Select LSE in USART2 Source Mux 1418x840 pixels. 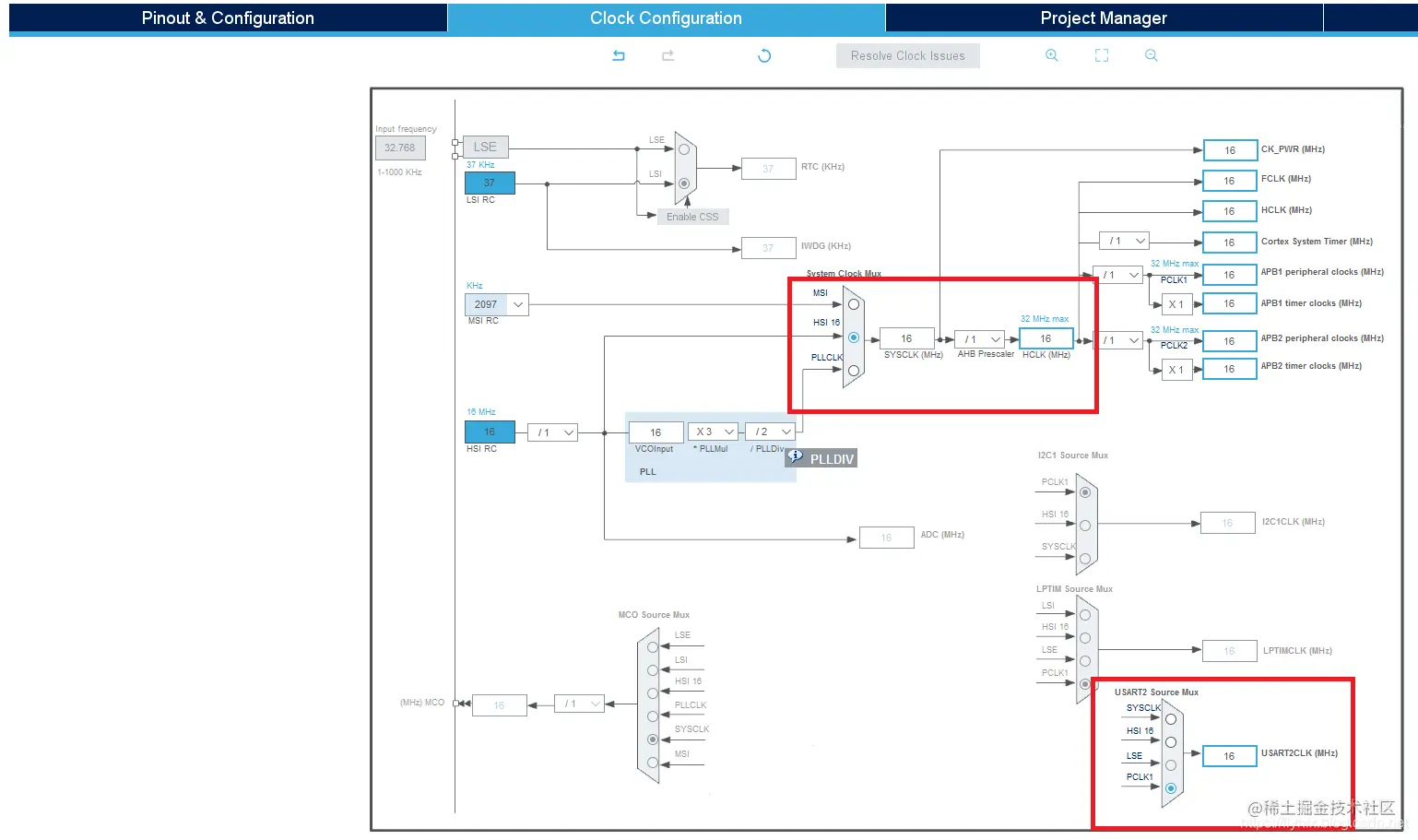(x=1171, y=765)
